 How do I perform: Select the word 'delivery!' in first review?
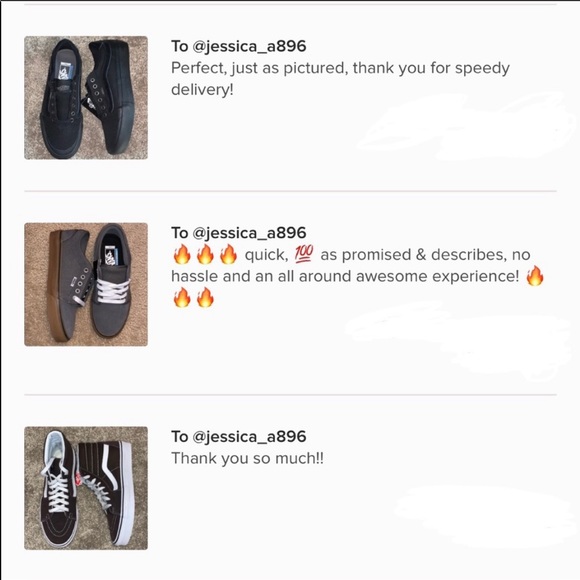pyautogui.click(x=202, y=90)
